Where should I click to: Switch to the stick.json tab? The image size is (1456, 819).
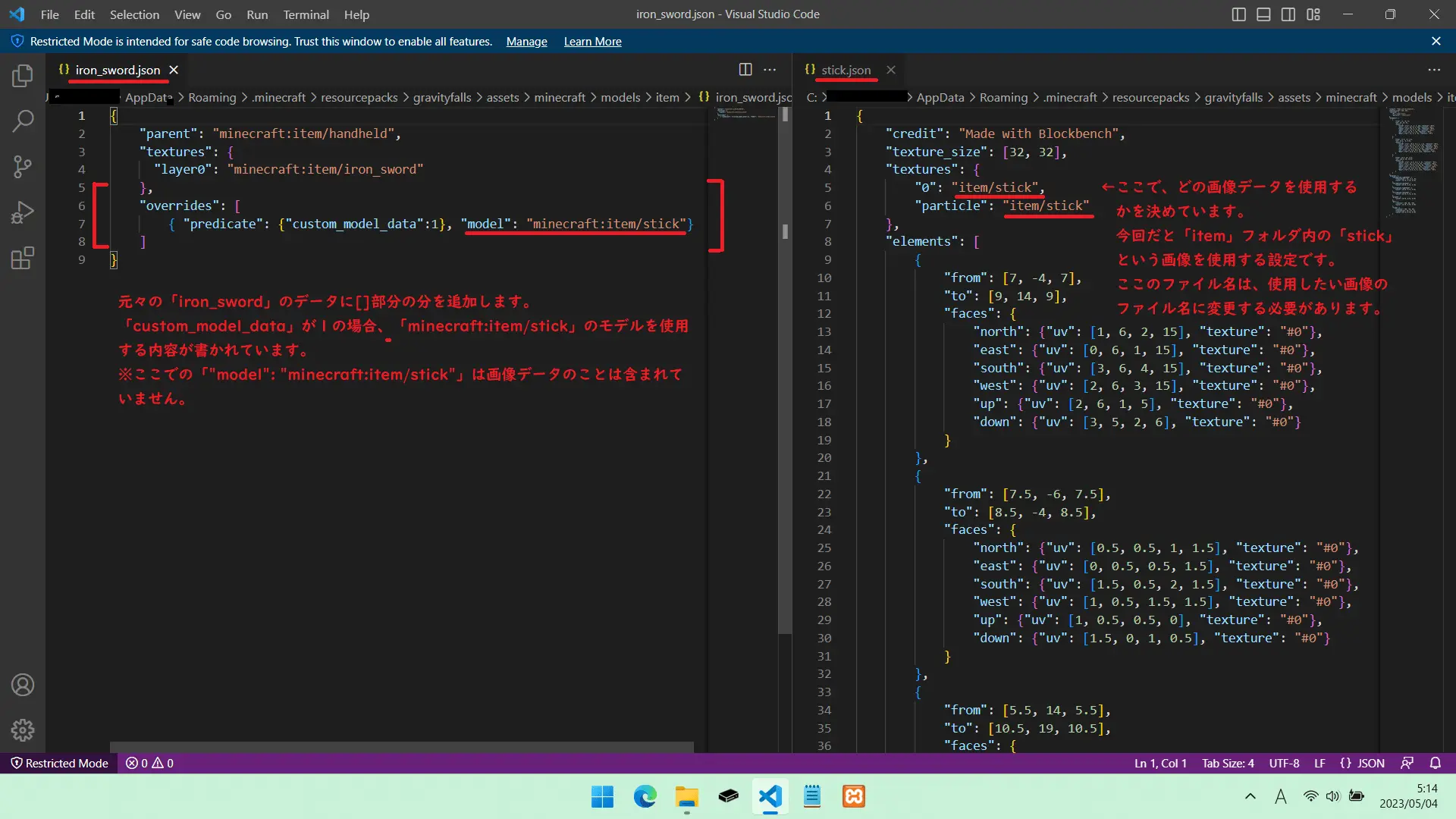(846, 70)
